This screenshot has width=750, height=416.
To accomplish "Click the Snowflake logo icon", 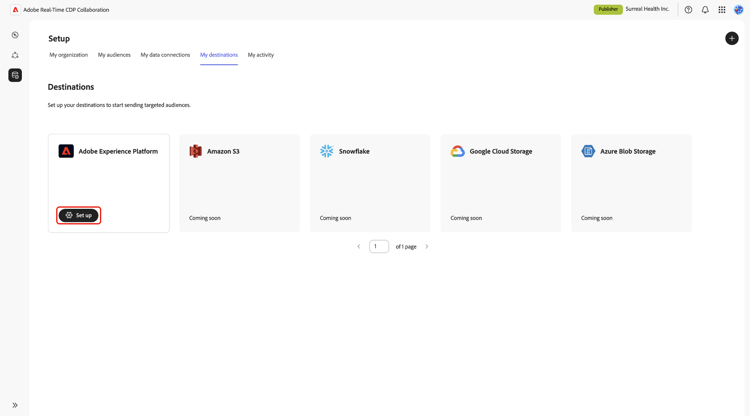I will (x=327, y=151).
